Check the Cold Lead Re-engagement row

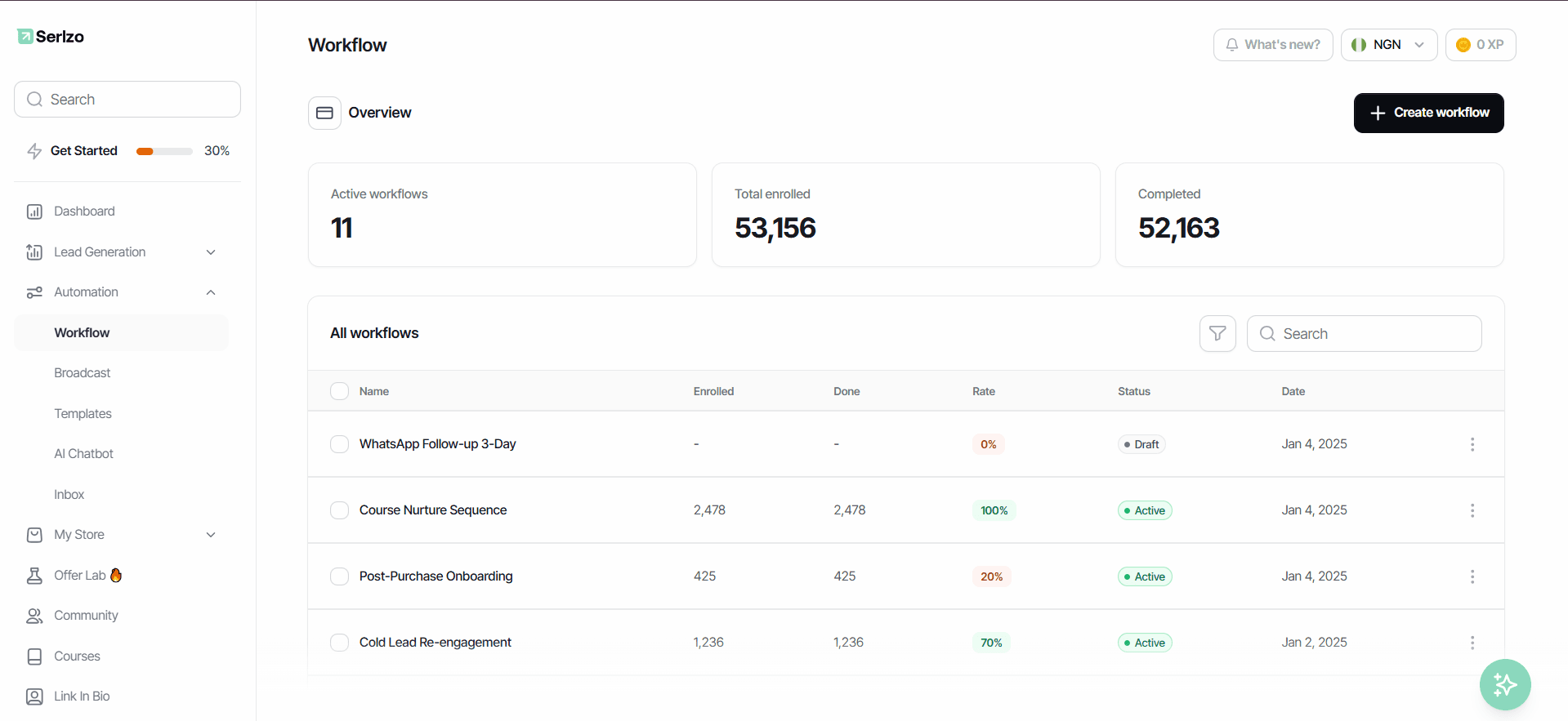tap(339, 643)
